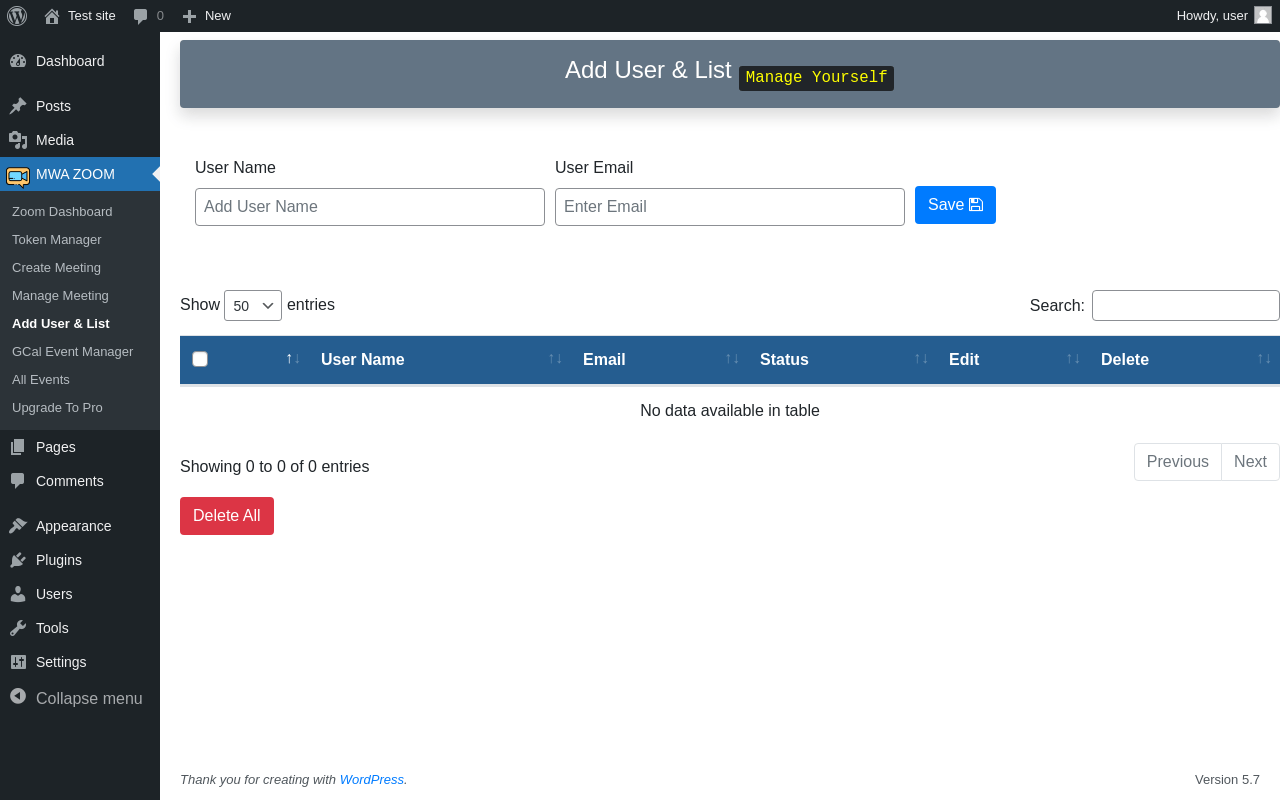Open Token Manager submenu item
1280x800 pixels.
point(57,240)
